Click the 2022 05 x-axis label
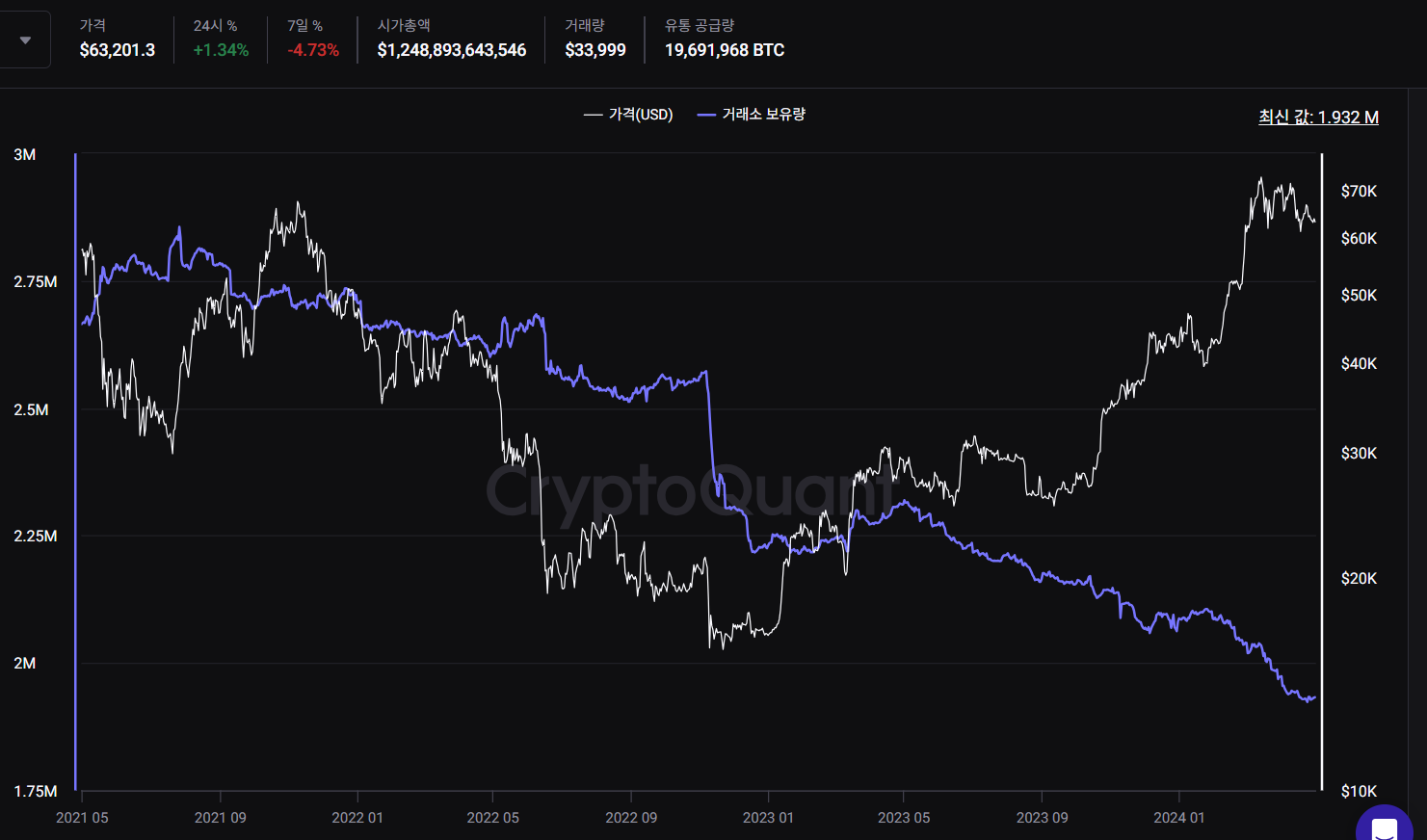 pos(492,818)
